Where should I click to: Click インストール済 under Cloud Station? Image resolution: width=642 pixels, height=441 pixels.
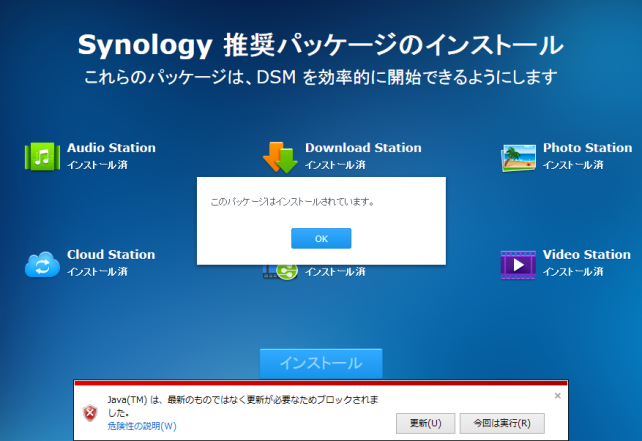tap(97, 272)
